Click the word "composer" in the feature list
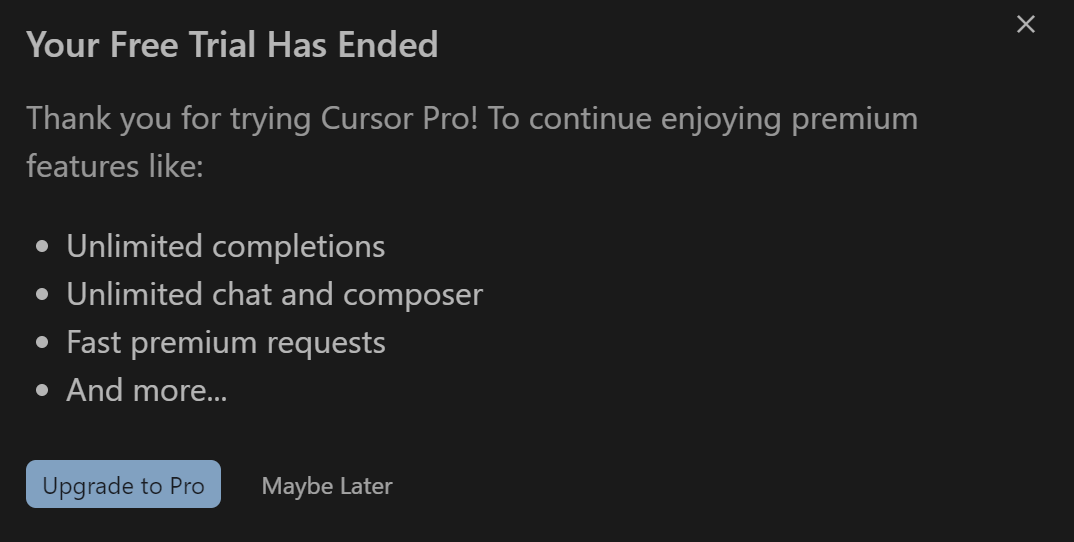 coord(413,296)
